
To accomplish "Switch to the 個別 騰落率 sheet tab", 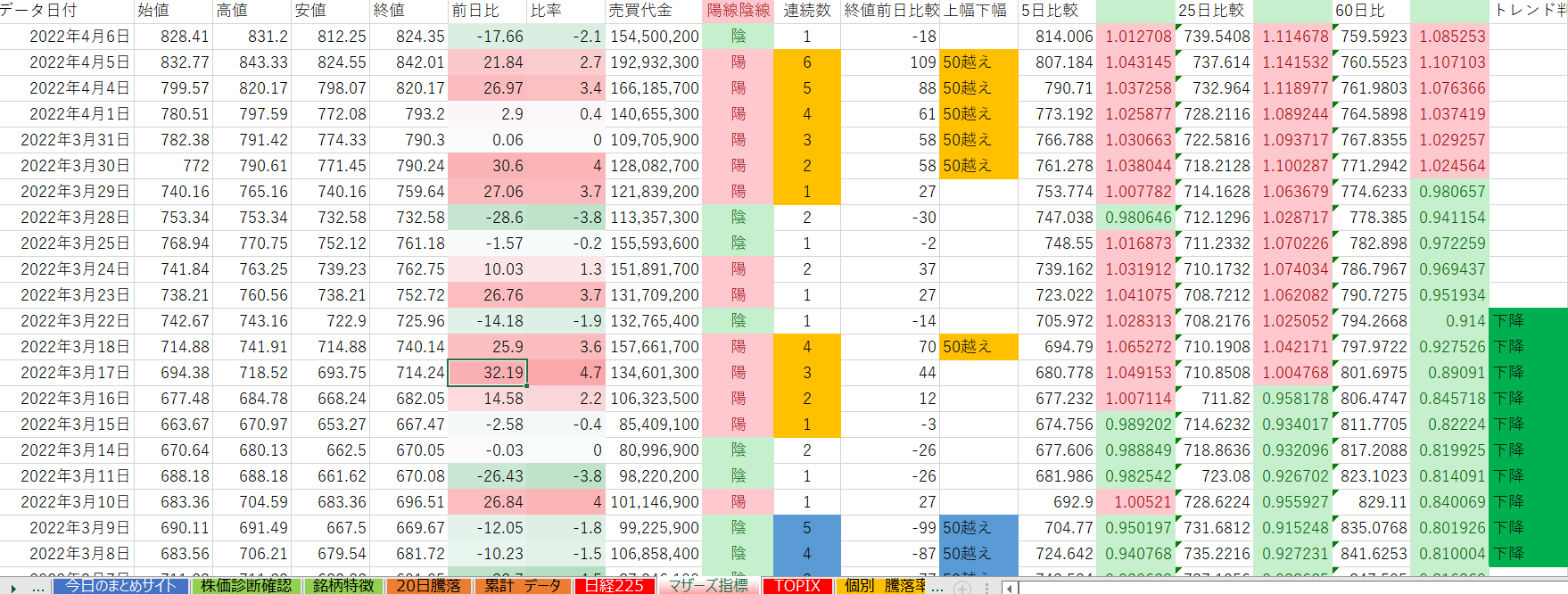I will 883,586.
